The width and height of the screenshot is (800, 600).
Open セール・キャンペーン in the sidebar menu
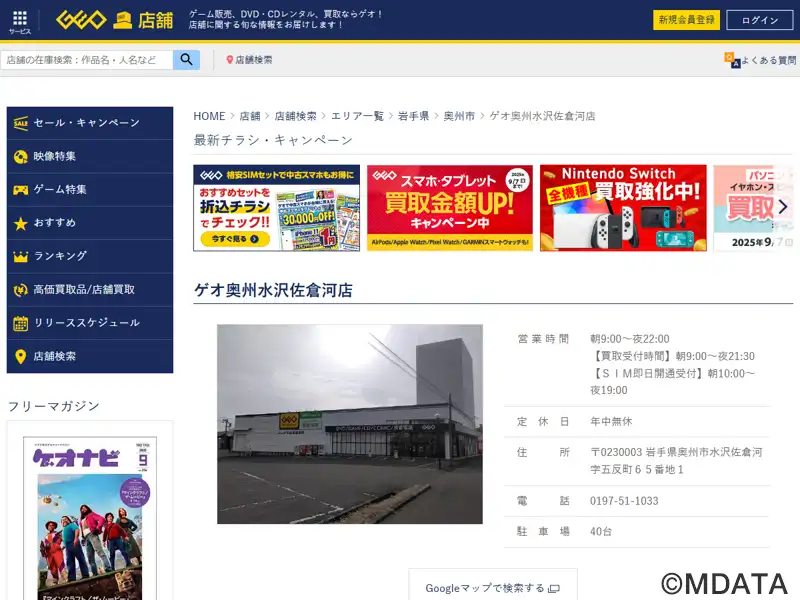click(90, 123)
